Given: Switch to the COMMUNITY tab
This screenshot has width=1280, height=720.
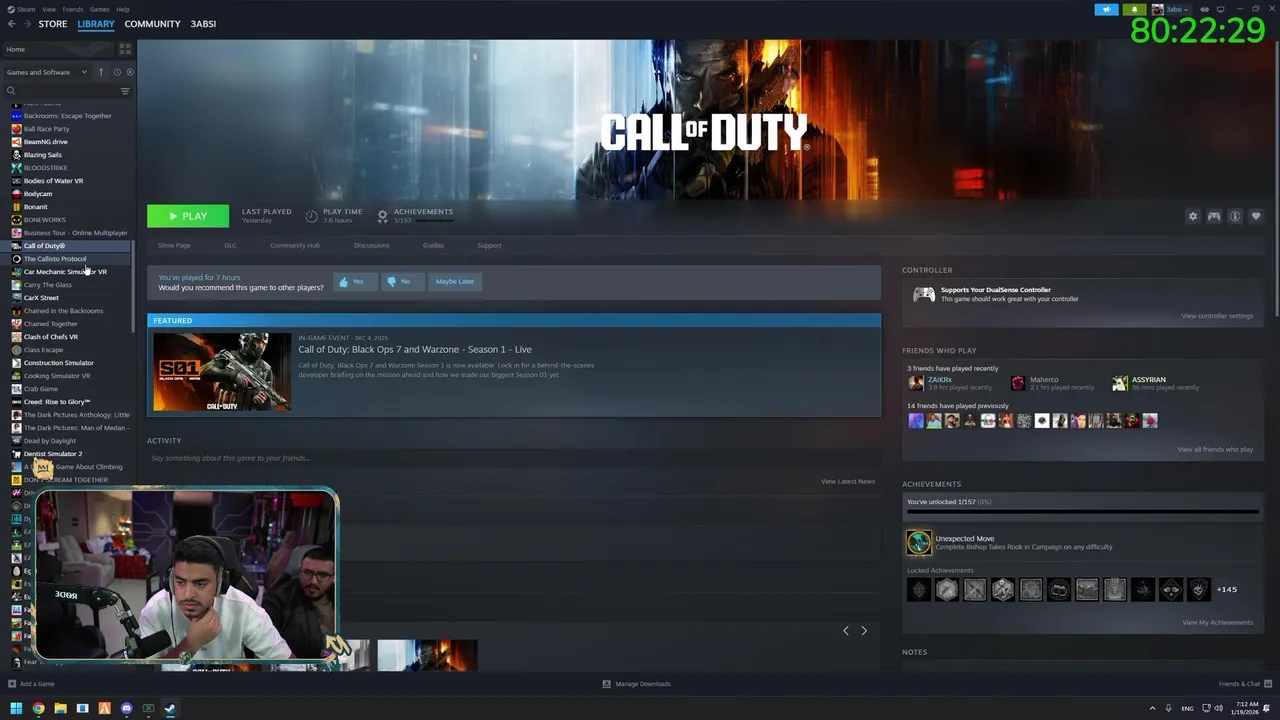Looking at the screenshot, I should (152, 24).
